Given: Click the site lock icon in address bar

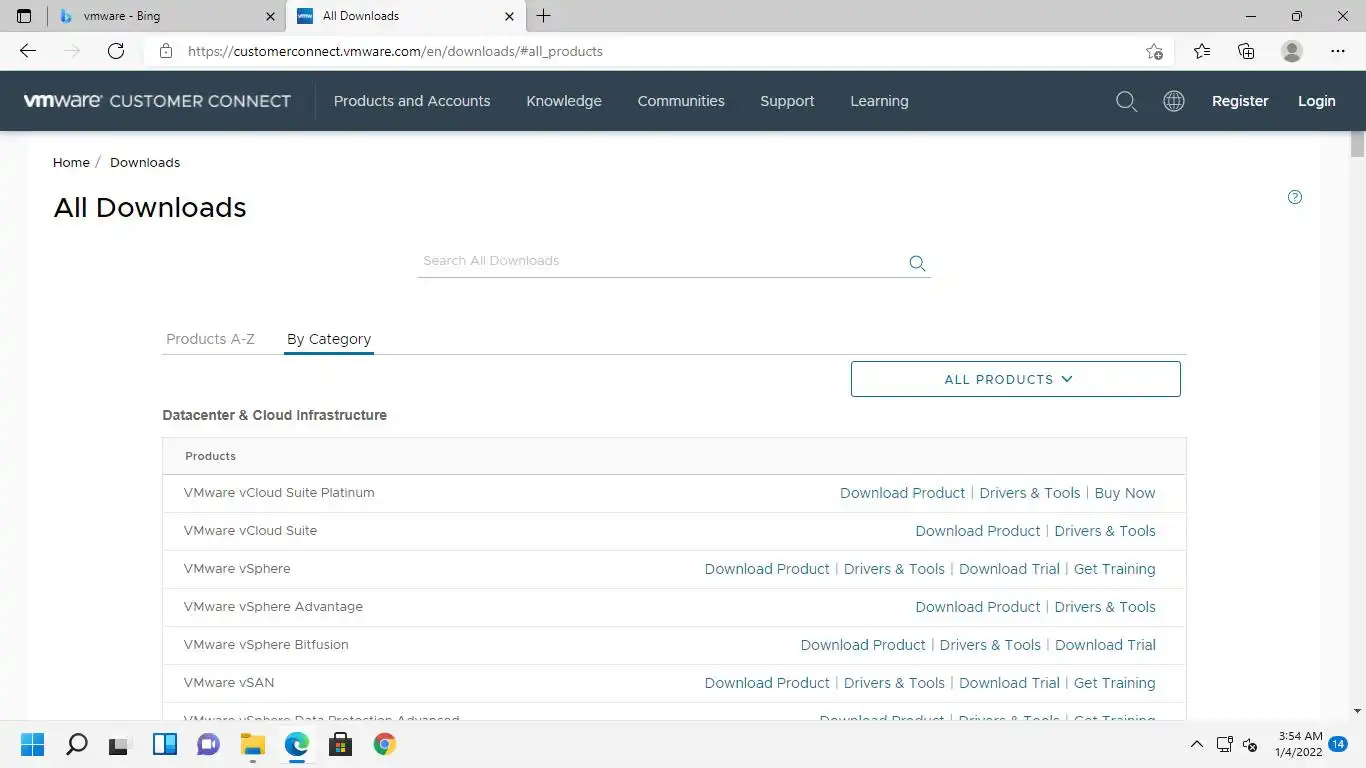Looking at the screenshot, I should tap(166, 51).
